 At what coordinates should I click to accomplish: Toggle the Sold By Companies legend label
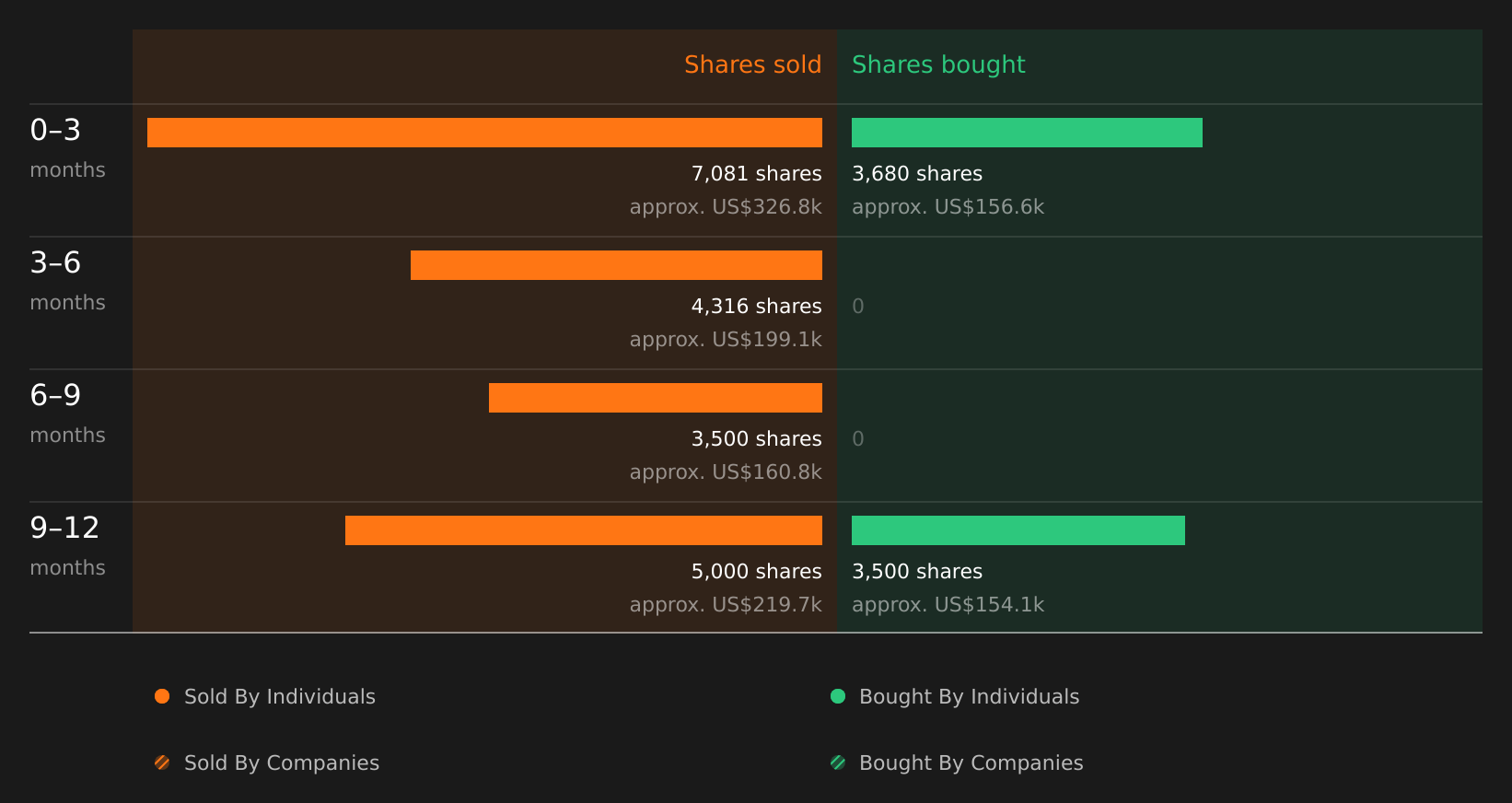[x=282, y=762]
